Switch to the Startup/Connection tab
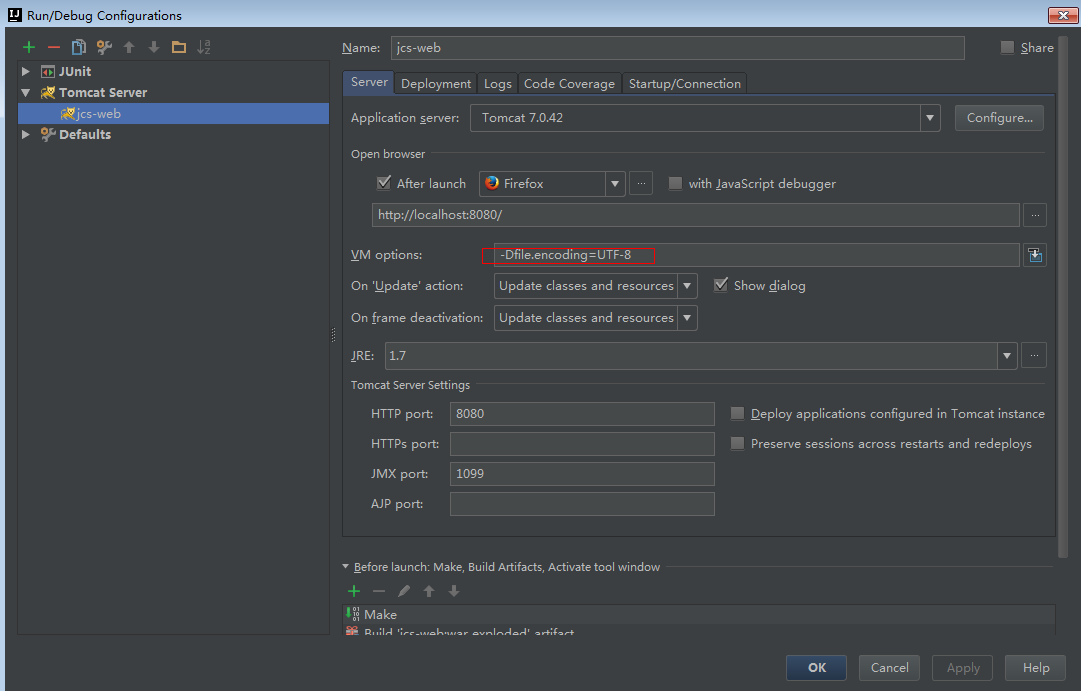This screenshot has width=1081, height=691. click(x=685, y=83)
